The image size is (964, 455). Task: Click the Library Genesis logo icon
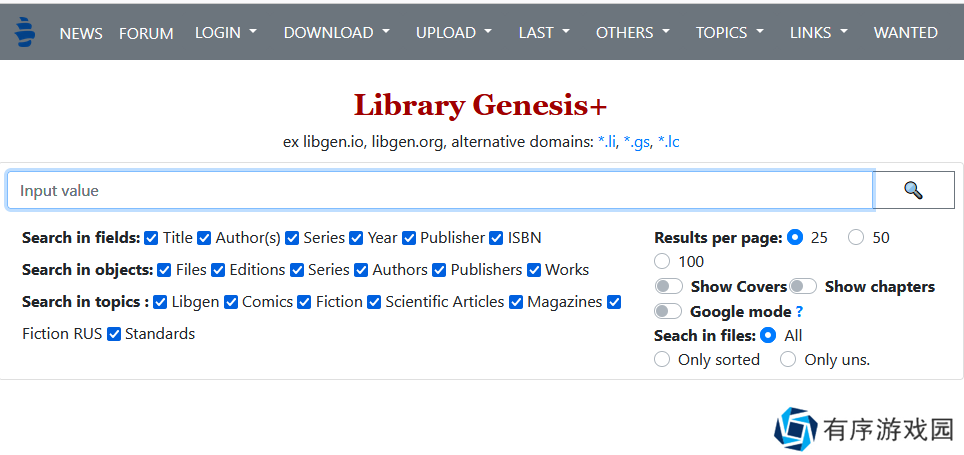pyautogui.click(x=25, y=33)
